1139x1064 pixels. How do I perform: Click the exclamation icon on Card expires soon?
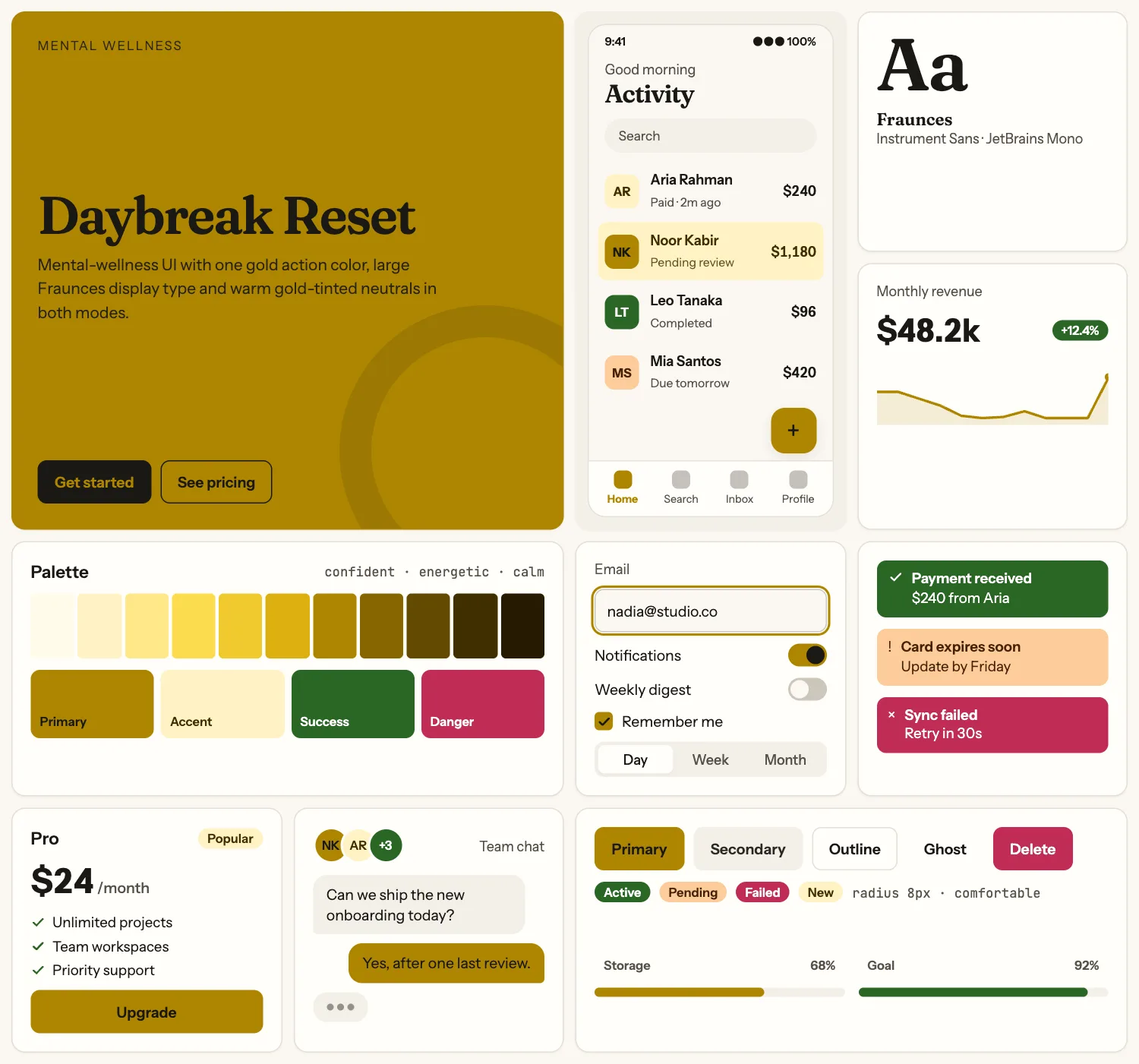890,646
